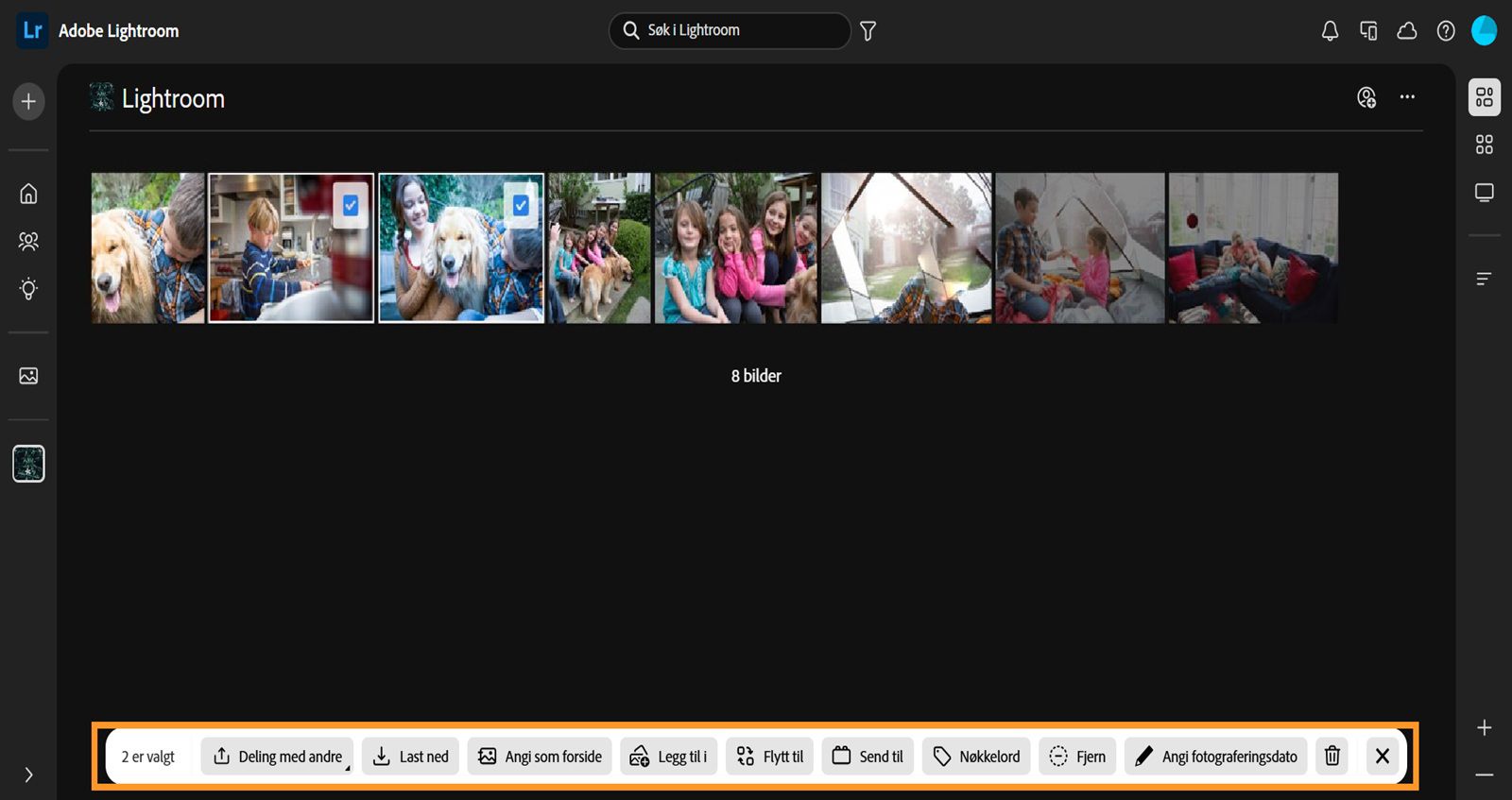
Task: Click the Adobe Lightroom Lr logo
Action: point(32,30)
